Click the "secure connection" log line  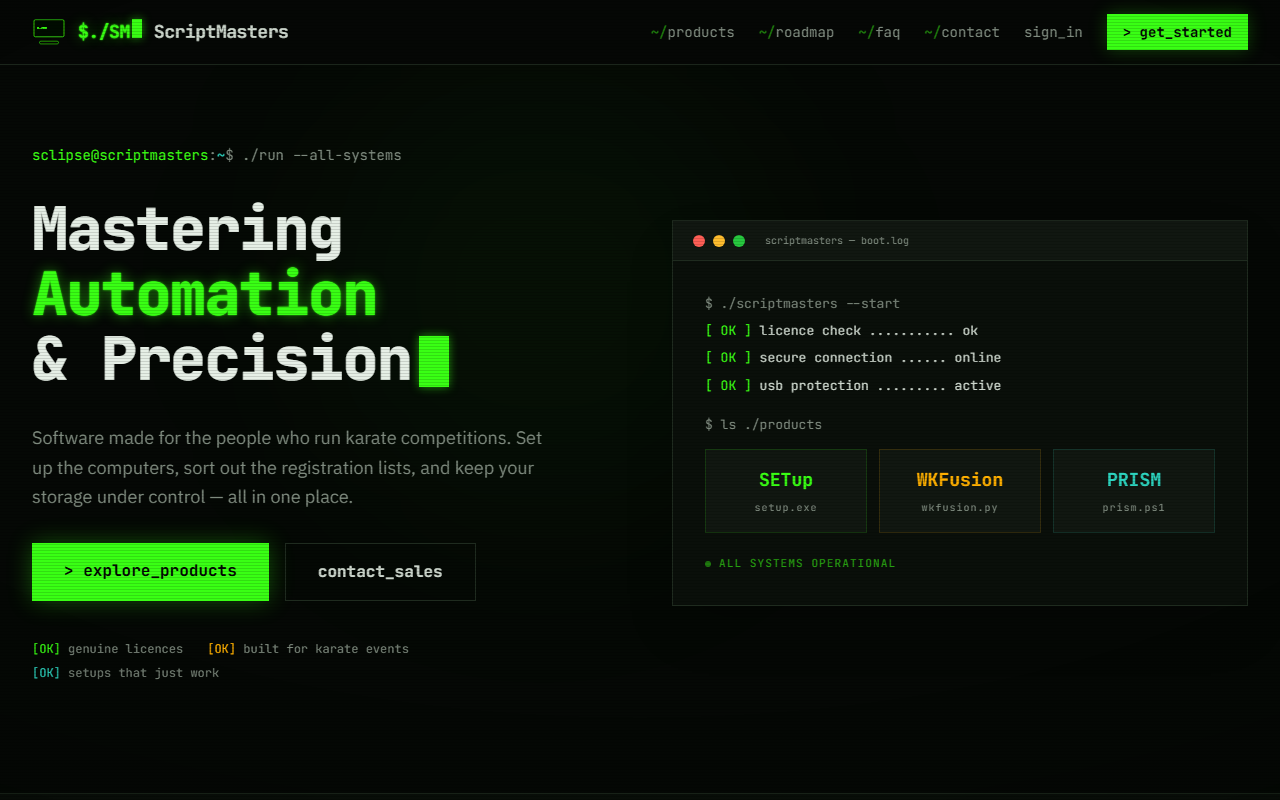click(x=853, y=358)
